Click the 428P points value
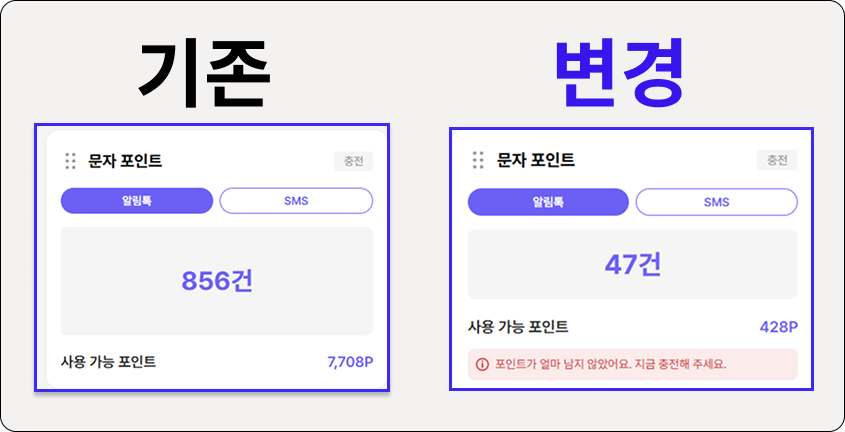 tap(778, 327)
